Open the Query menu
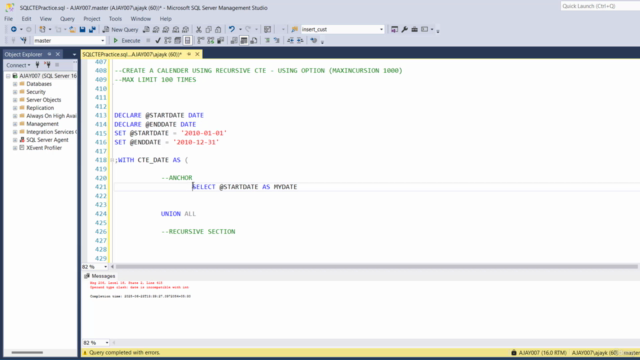Image resolution: width=640 pixels, height=360 pixels. 67,19
